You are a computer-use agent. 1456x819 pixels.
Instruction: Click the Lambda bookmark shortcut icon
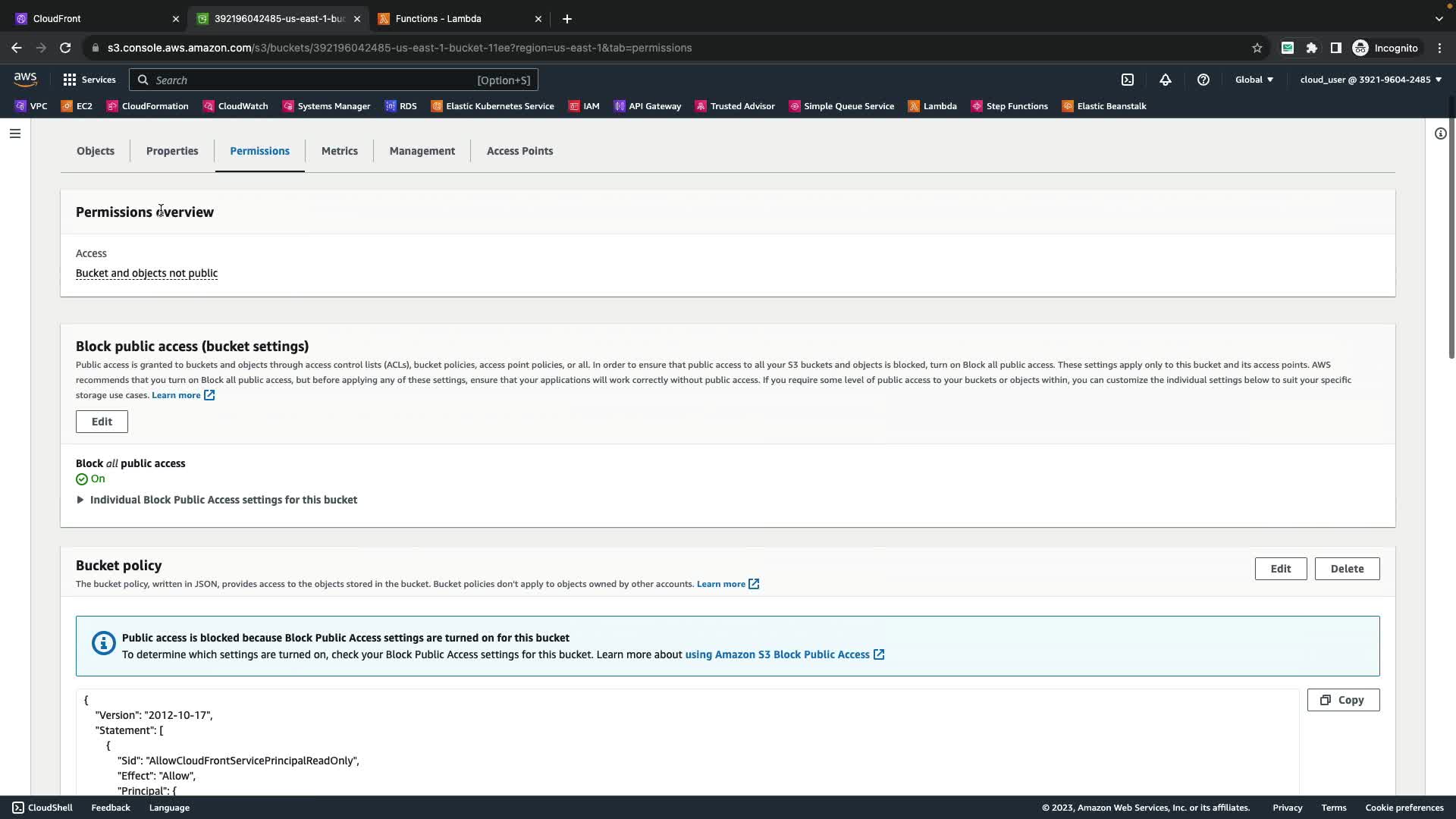click(915, 106)
